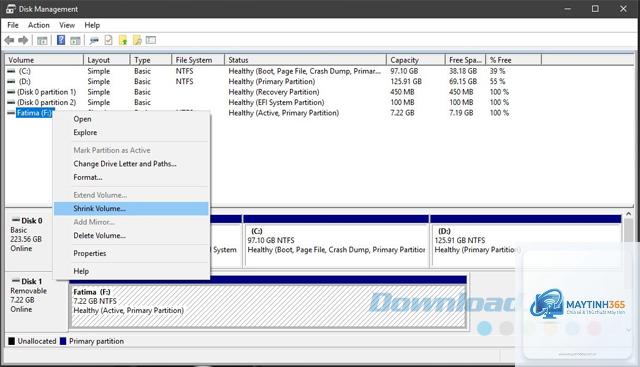Open the Action menu
Viewport: 640px width, 367px height.
pos(39,25)
